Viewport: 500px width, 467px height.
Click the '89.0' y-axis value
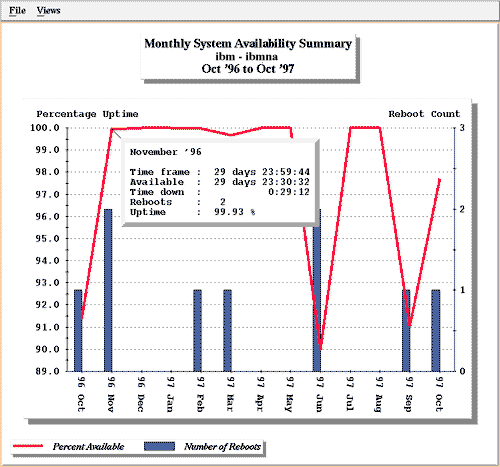[x=48, y=371]
